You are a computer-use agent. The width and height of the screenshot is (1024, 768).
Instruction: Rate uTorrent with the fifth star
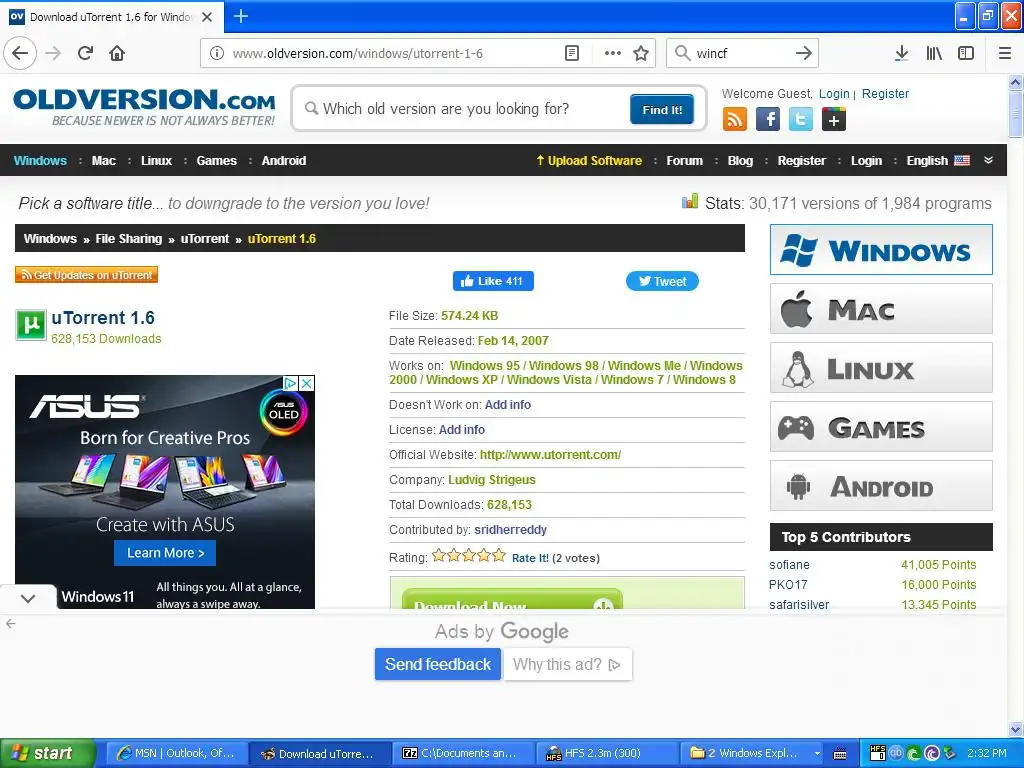point(499,556)
